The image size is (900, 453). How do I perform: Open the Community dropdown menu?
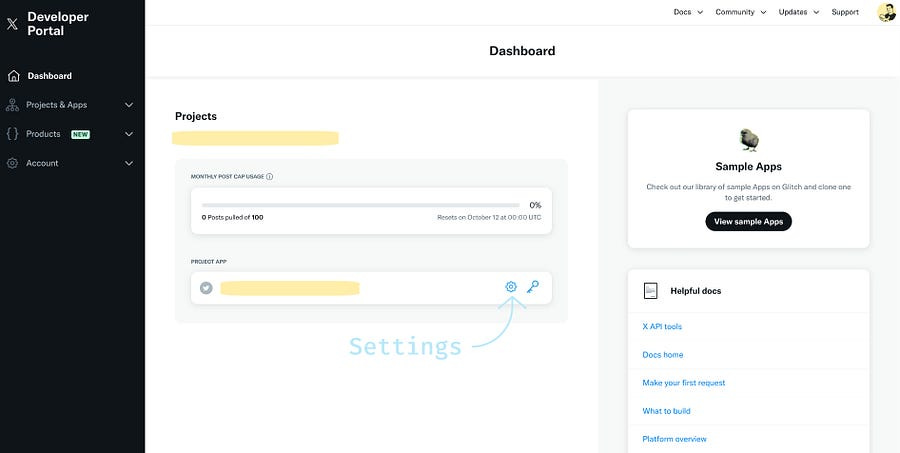coord(740,12)
